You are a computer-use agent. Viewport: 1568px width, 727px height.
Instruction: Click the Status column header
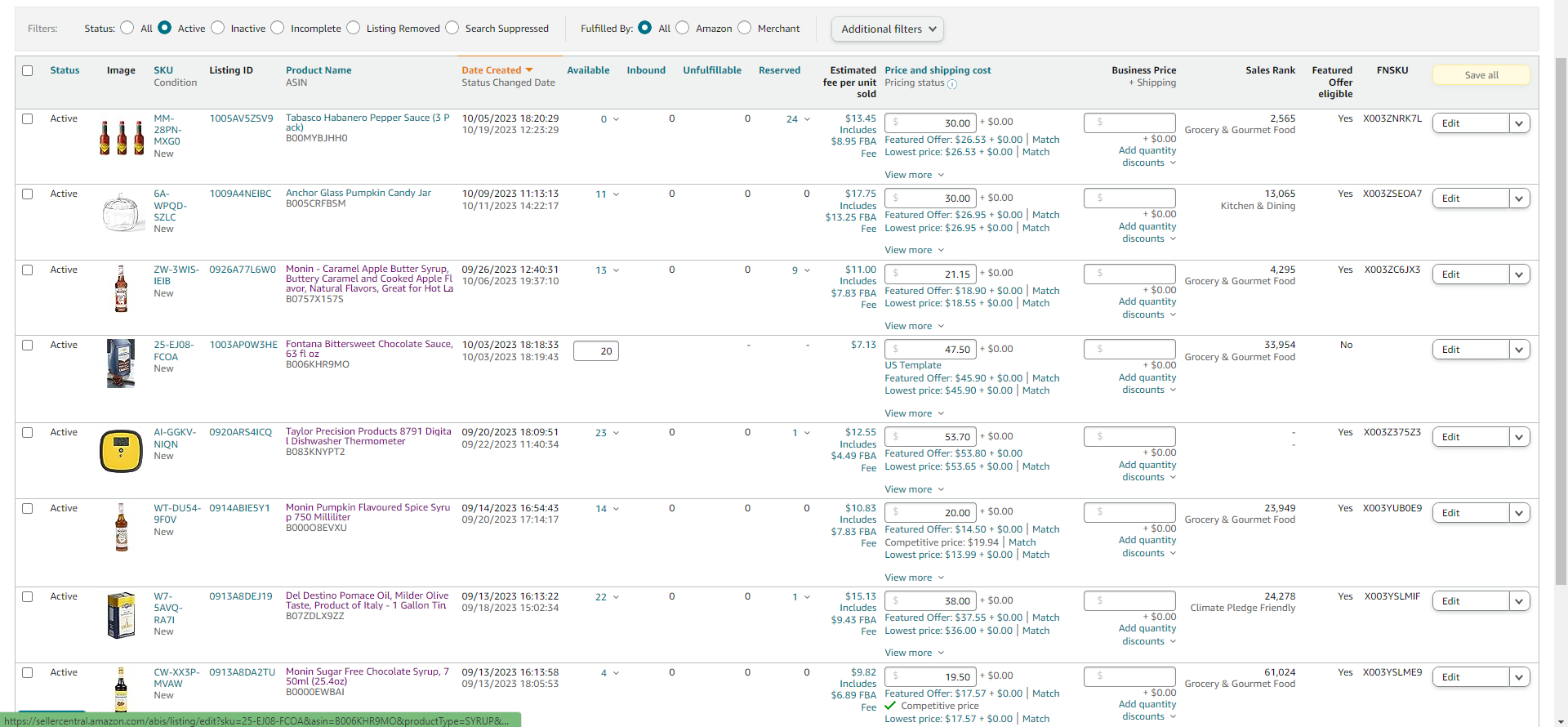(x=65, y=70)
